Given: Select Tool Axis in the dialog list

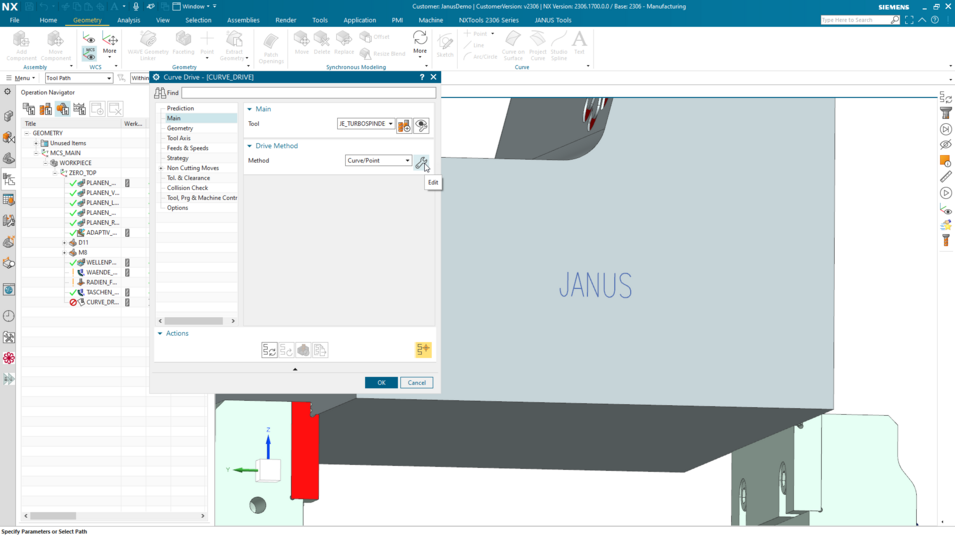Looking at the screenshot, I should (x=178, y=138).
